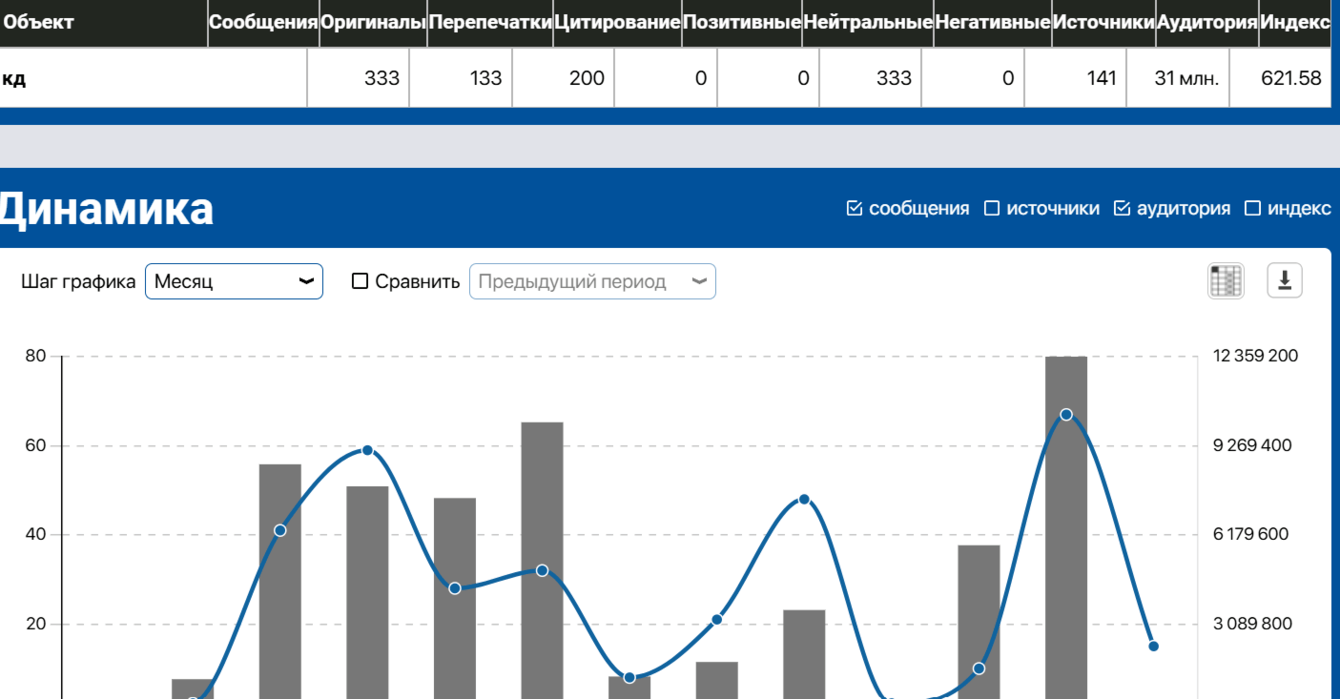Expand the Предыдущий период dropdown
Screen dimensions: 1340x699
[x=592, y=281]
